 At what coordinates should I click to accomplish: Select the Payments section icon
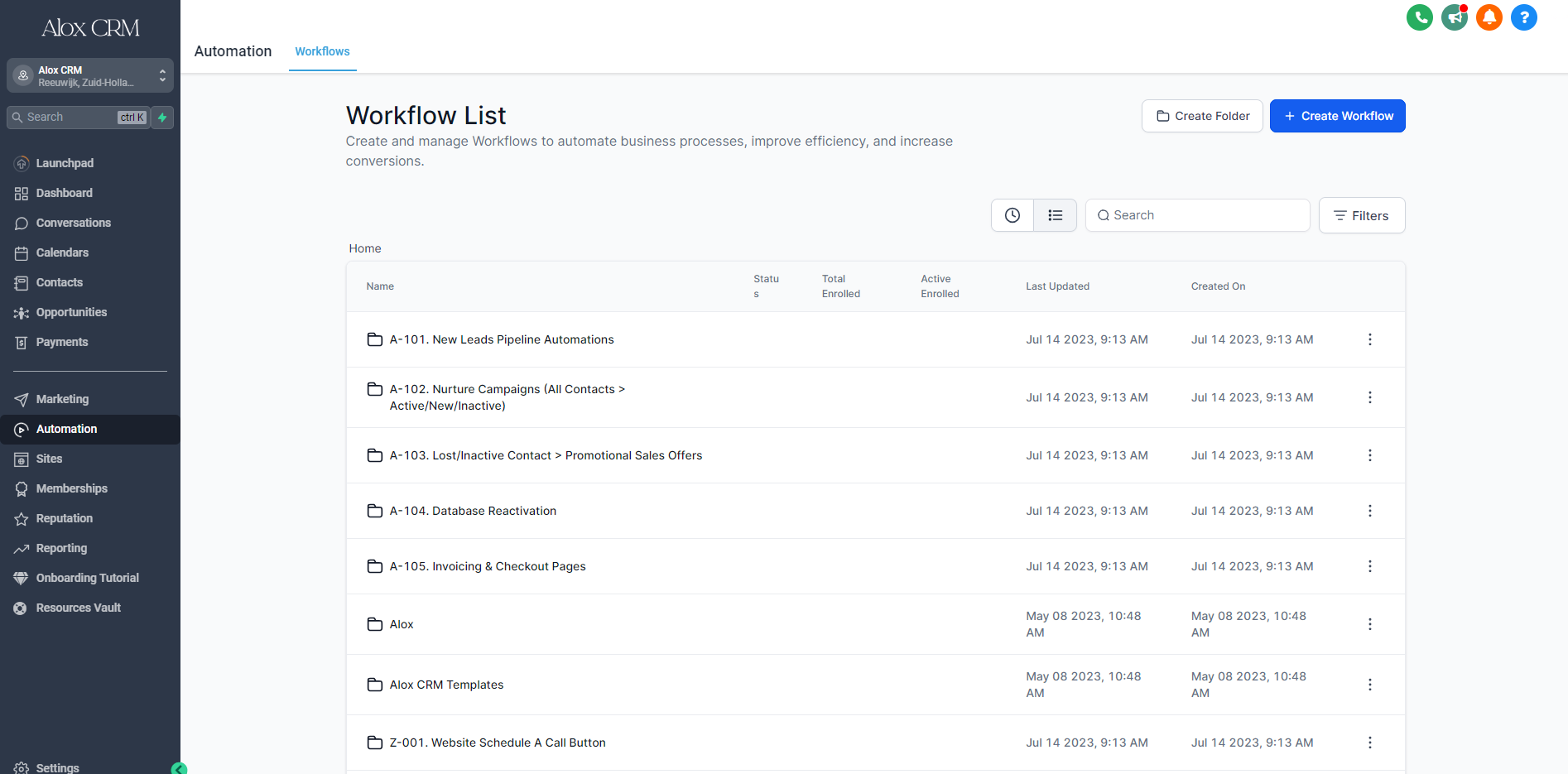pyautogui.click(x=21, y=342)
